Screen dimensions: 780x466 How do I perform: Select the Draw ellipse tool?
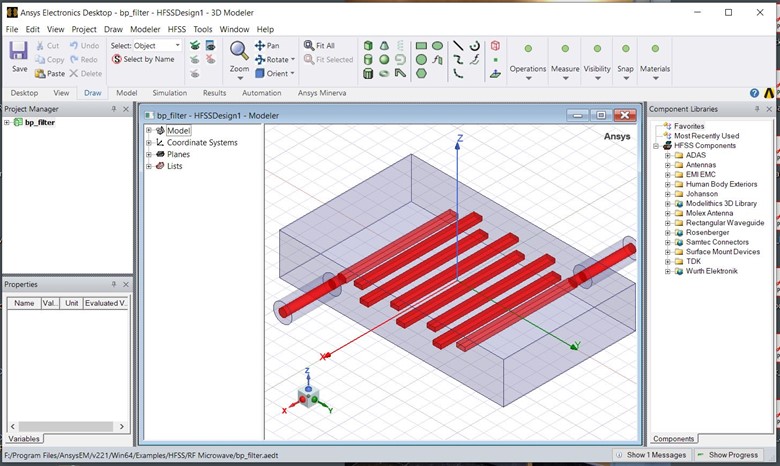pyautogui.click(x=437, y=46)
